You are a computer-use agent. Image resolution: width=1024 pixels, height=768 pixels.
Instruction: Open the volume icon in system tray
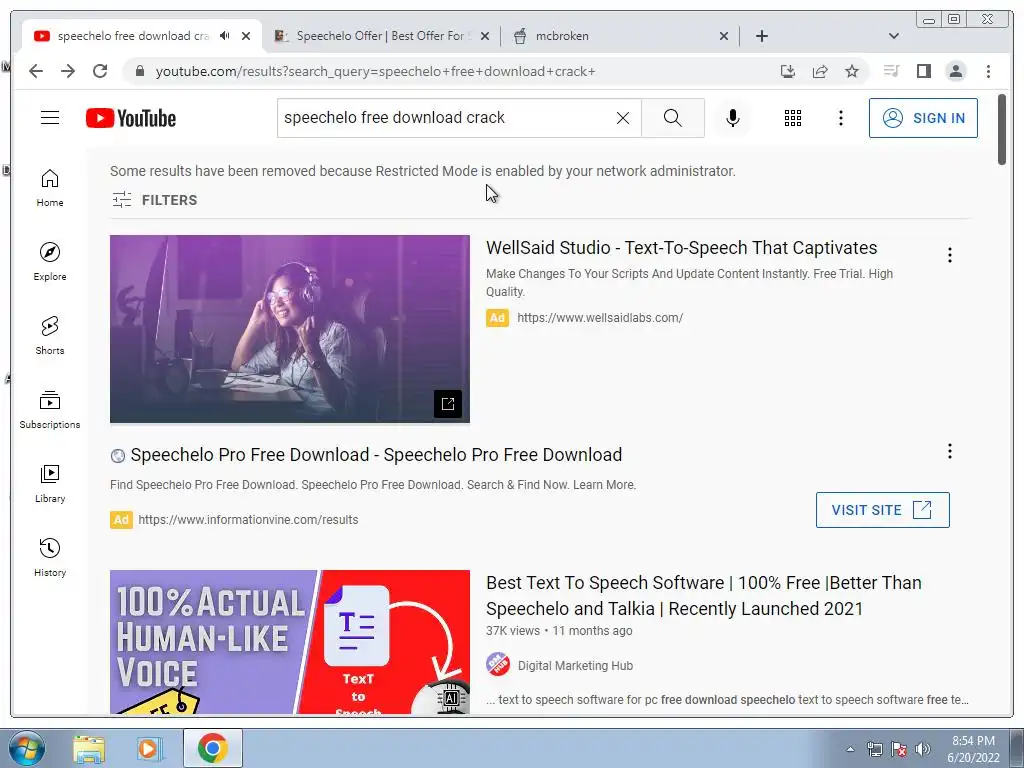923,749
